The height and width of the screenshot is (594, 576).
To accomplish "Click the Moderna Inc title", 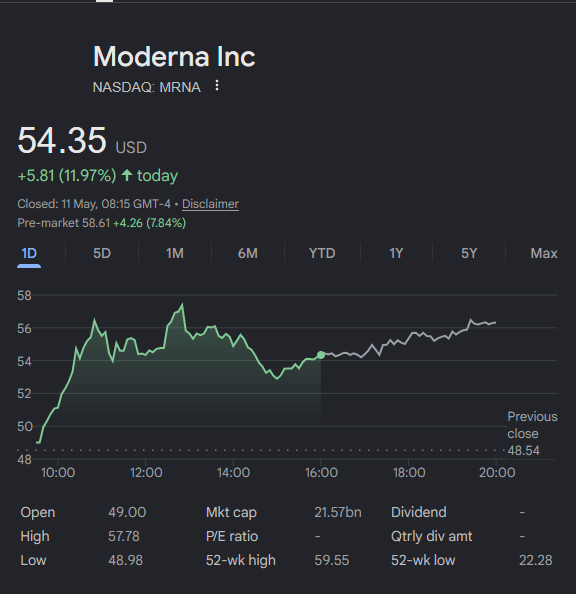I will point(174,56).
